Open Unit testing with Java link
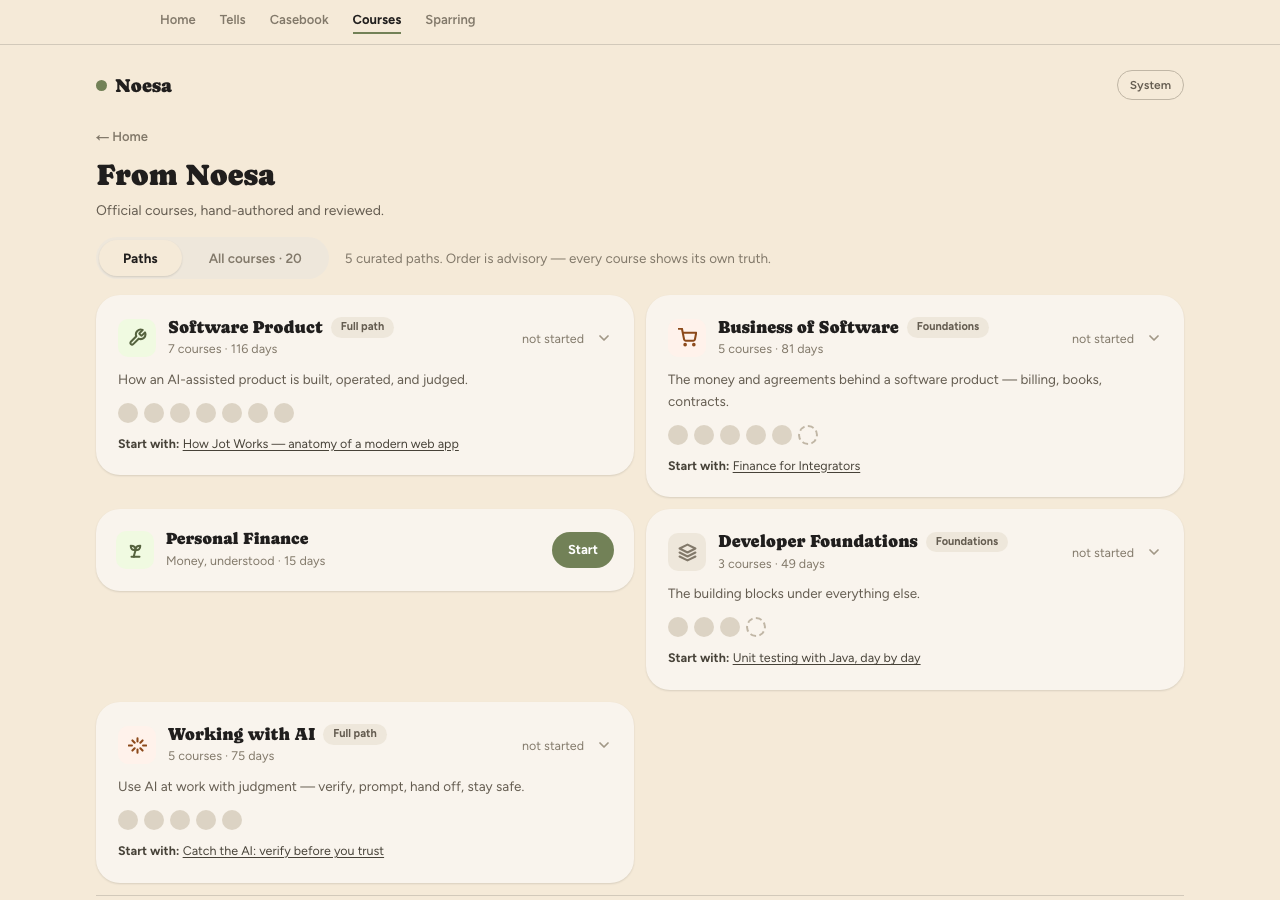Screen dimensions: 1280x900 pyautogui.click(x=826, y=658)
